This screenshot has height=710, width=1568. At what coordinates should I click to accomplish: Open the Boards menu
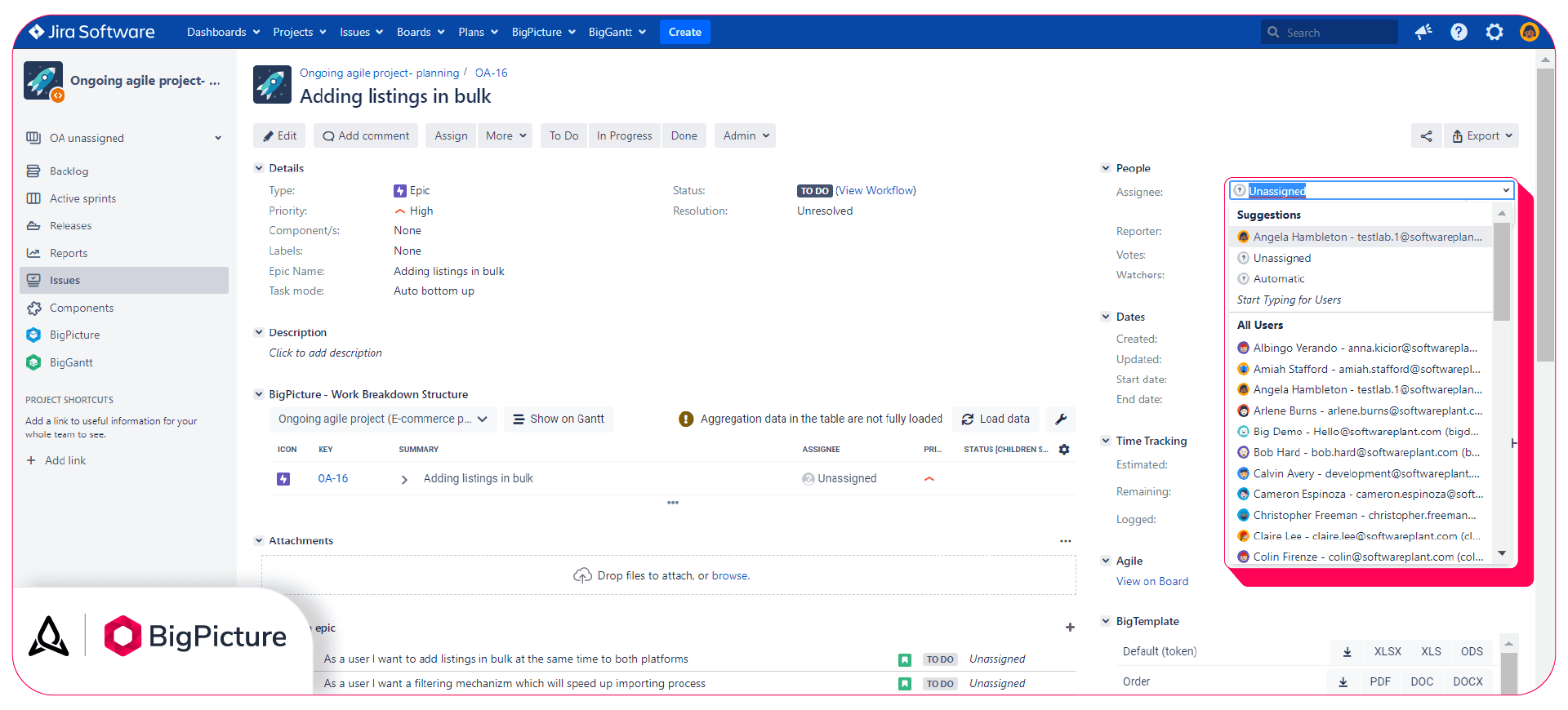tap(421, 32)
